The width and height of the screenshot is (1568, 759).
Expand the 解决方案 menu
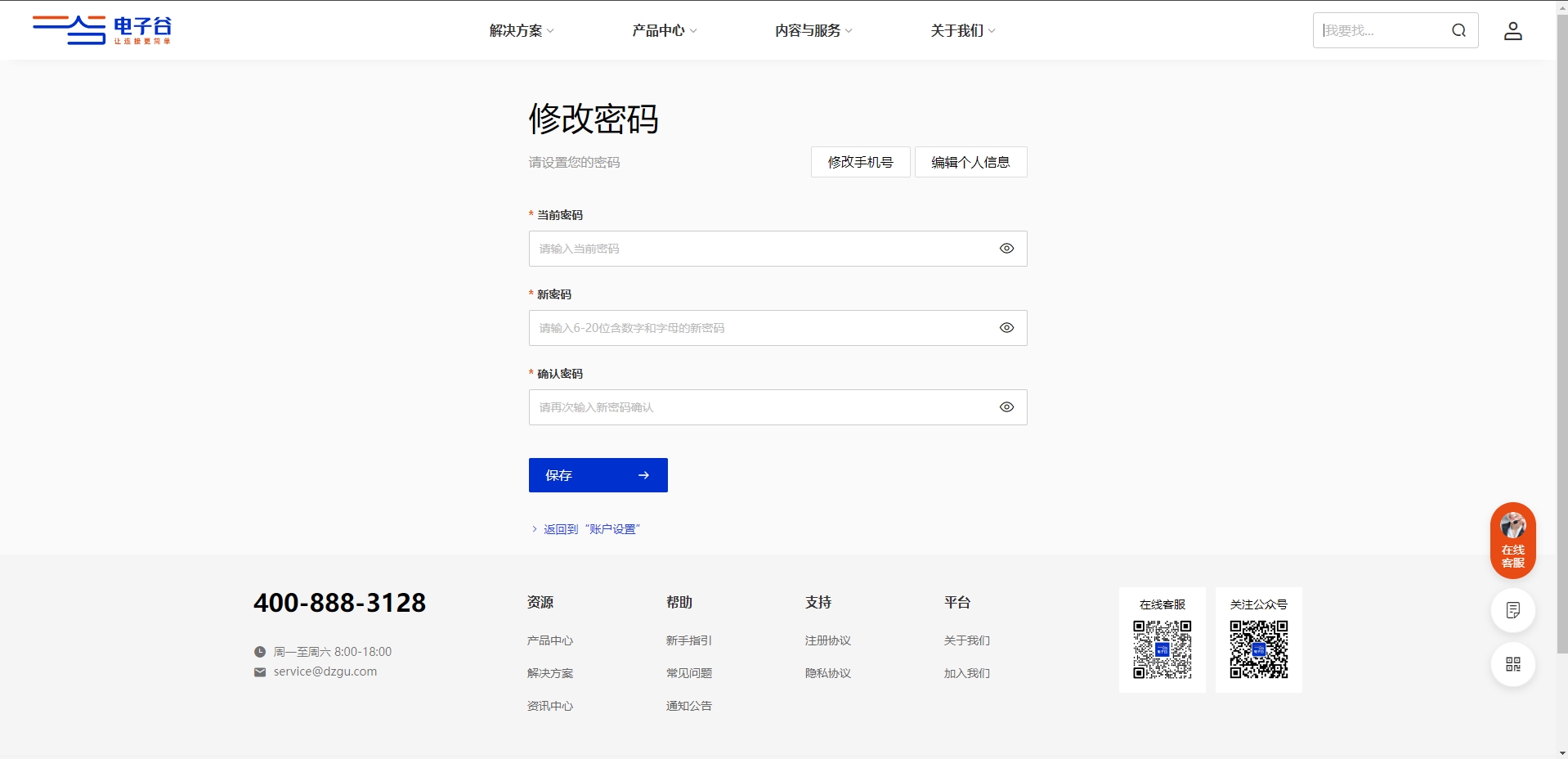(x=522, y=31)
